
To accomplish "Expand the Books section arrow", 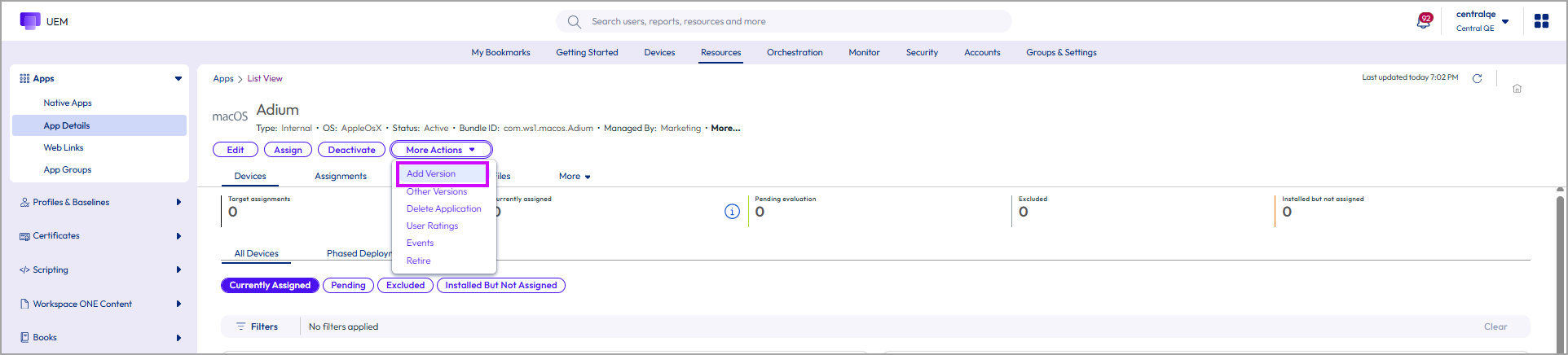I will pos(178,337).
